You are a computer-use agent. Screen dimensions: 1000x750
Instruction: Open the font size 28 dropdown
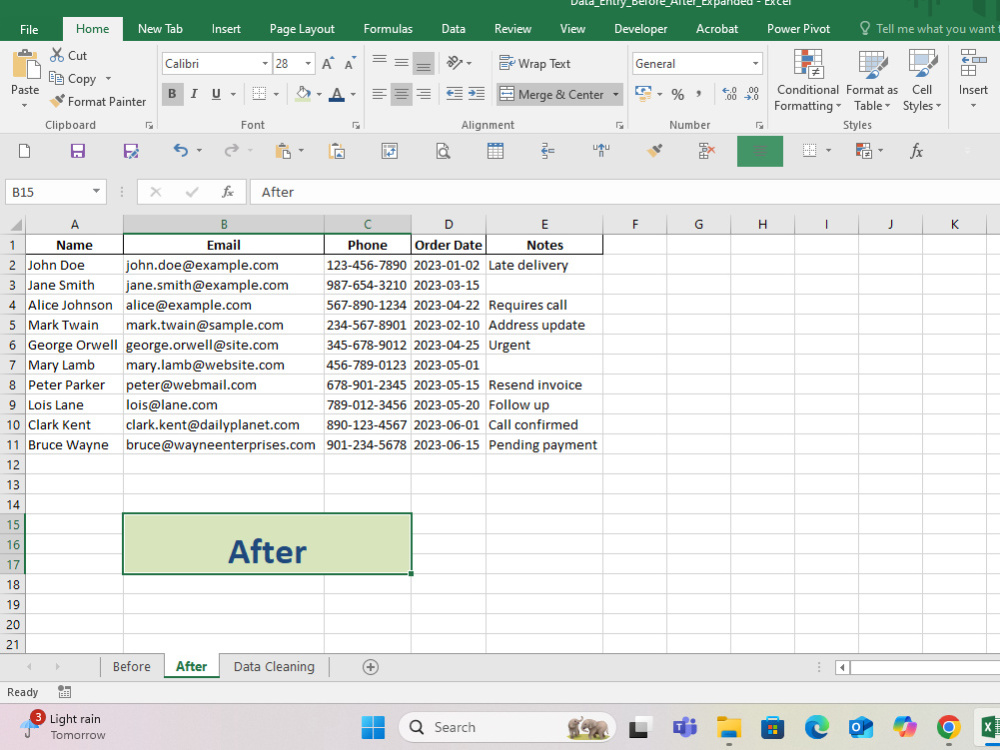pos(308,63)
